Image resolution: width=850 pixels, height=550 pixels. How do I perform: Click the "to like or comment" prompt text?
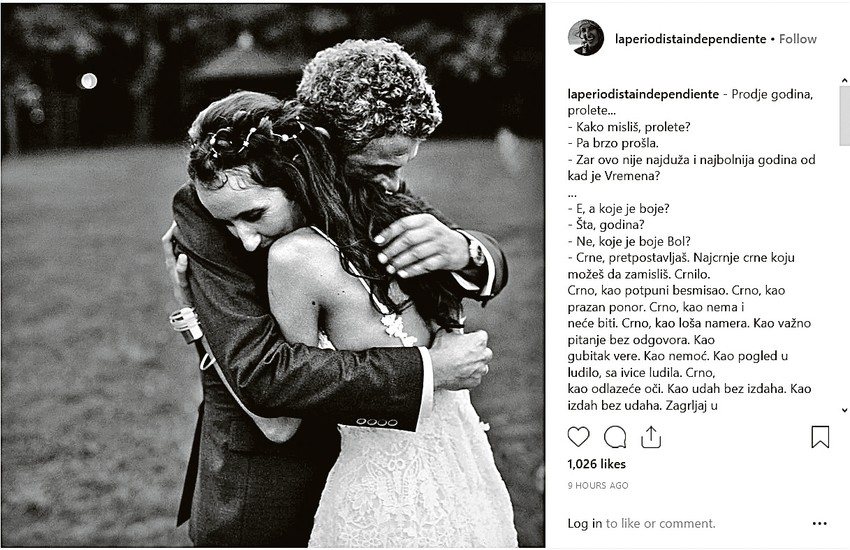pyautogui.click(x=660, y=523)
